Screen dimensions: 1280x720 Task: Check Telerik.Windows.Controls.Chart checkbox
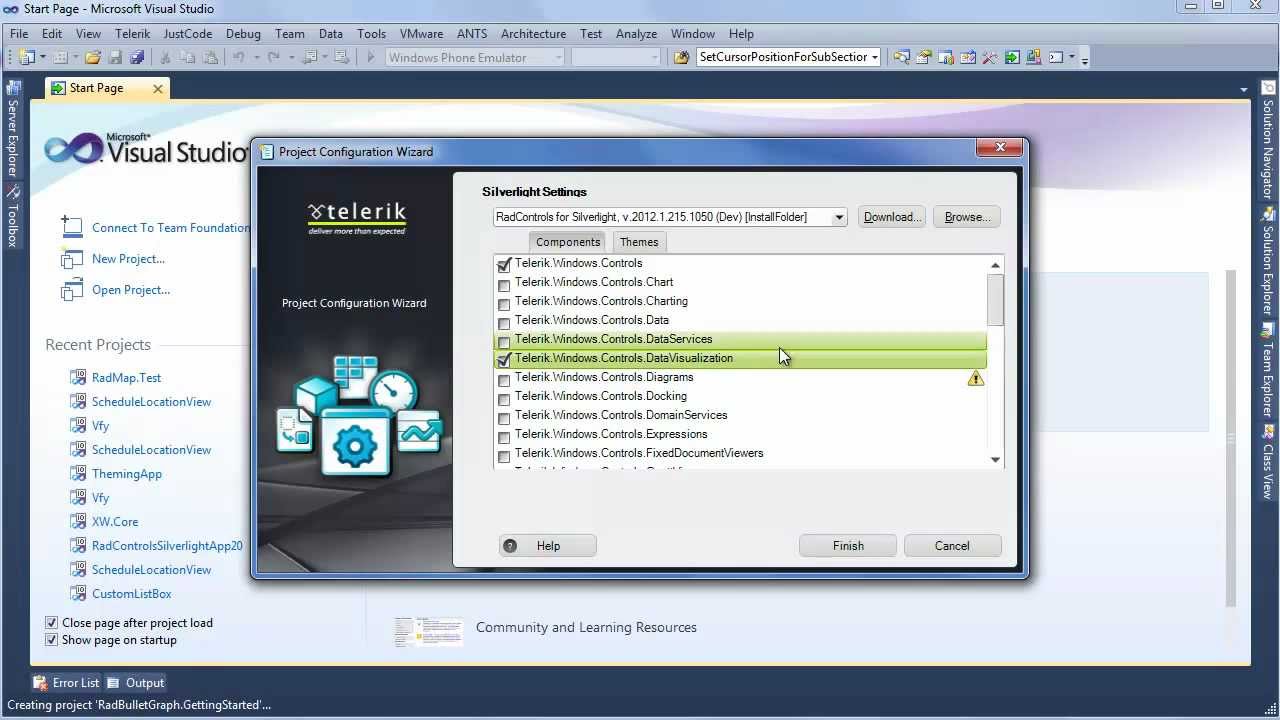[x=504, y=285]
